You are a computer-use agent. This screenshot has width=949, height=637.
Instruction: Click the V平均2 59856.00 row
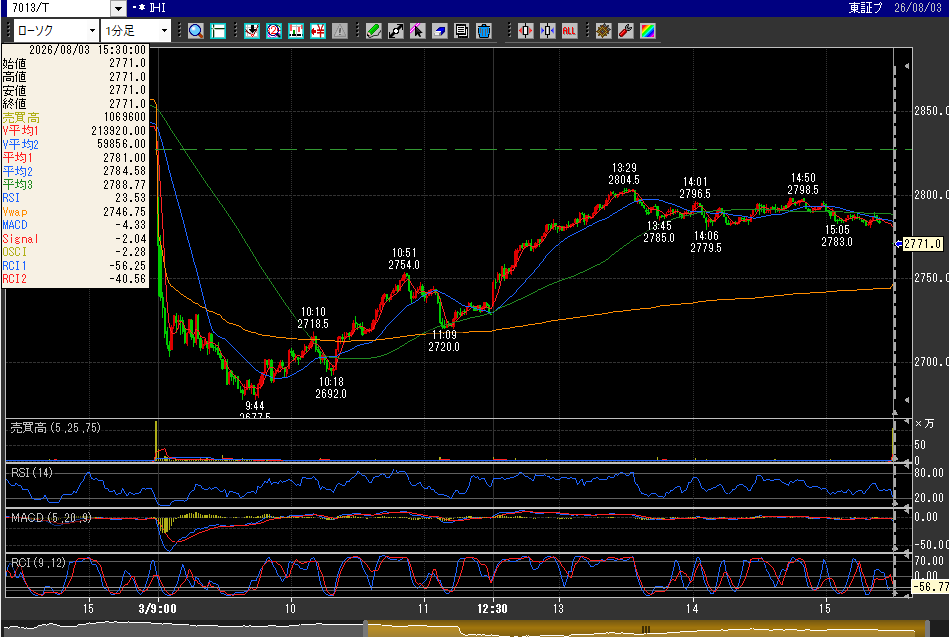click(x=74, y=144)
